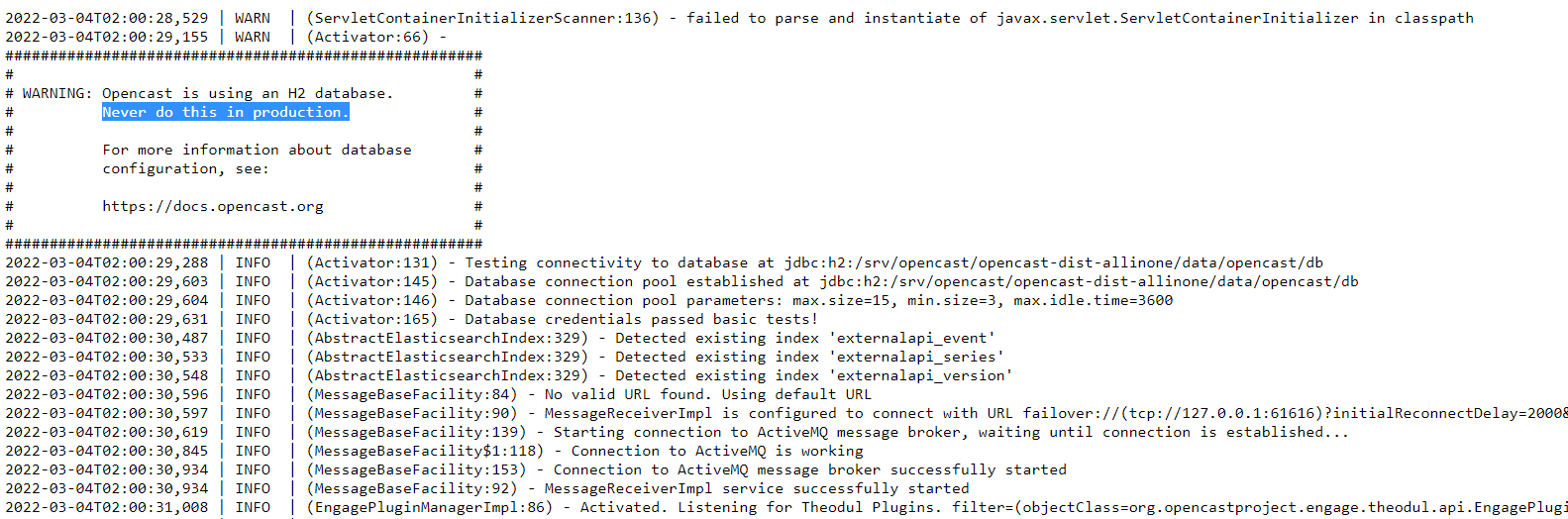Click the 'externalapi_version' index name
Image resolution: width=1568 pixels, height=519 pixels.
pyautogui.click(x=921, y=375)
